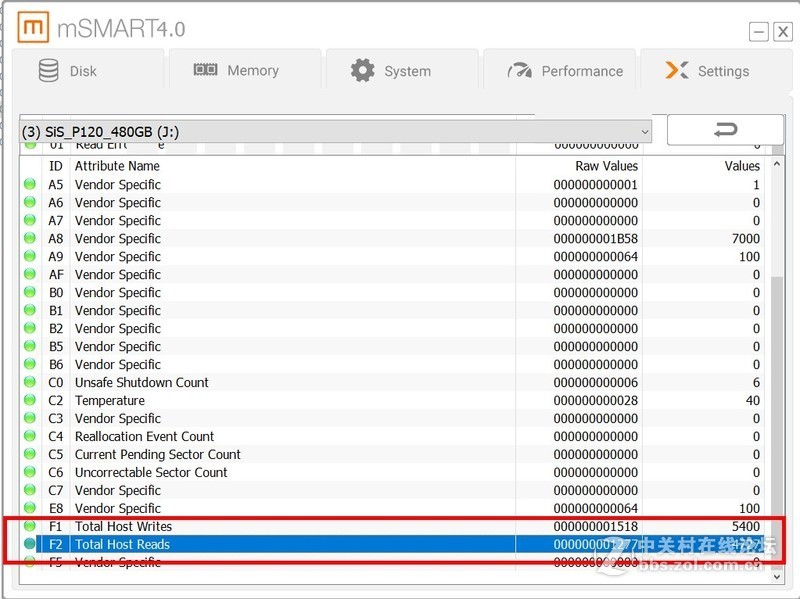Click green status dot for Total Host Writes
Viewport: 800px width, 599px height.
click(x=30, y=526)
